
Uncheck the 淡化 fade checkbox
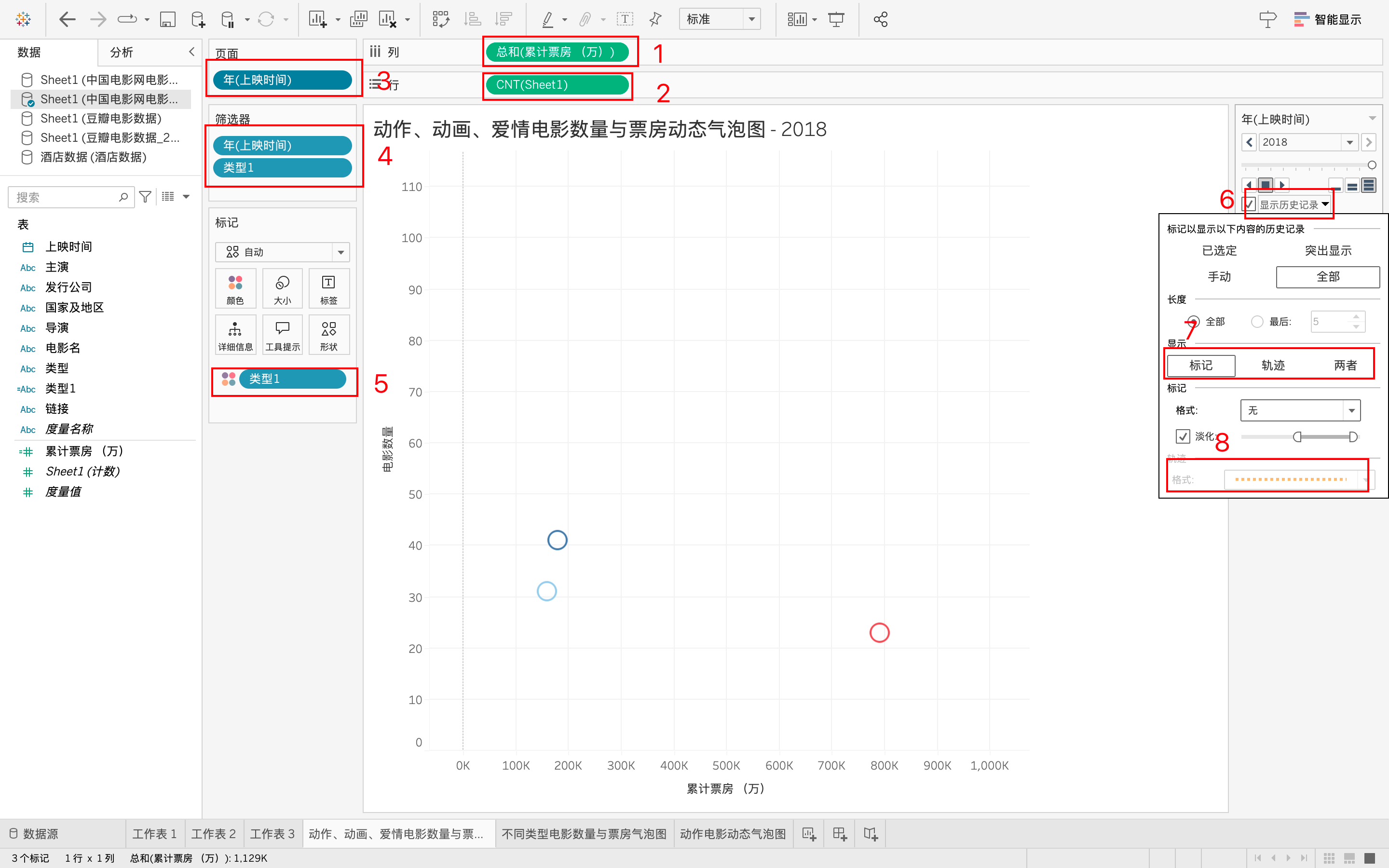pyautogui.click(x=1183, y=436)
